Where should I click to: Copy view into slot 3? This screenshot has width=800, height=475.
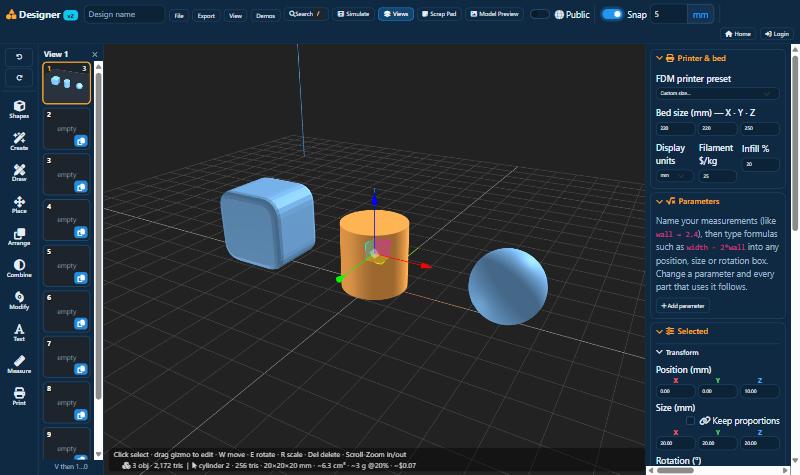point(81,187)
